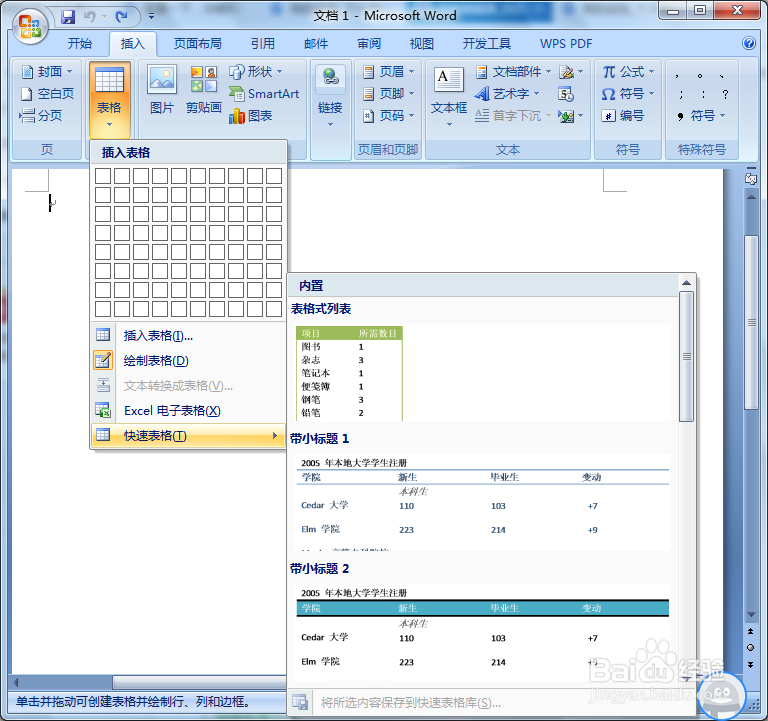Image resolution: width=768 pixels, height=721 pixels.
Task: Click the Undo icon in quick access toolbar
Action: click(89, 17)
